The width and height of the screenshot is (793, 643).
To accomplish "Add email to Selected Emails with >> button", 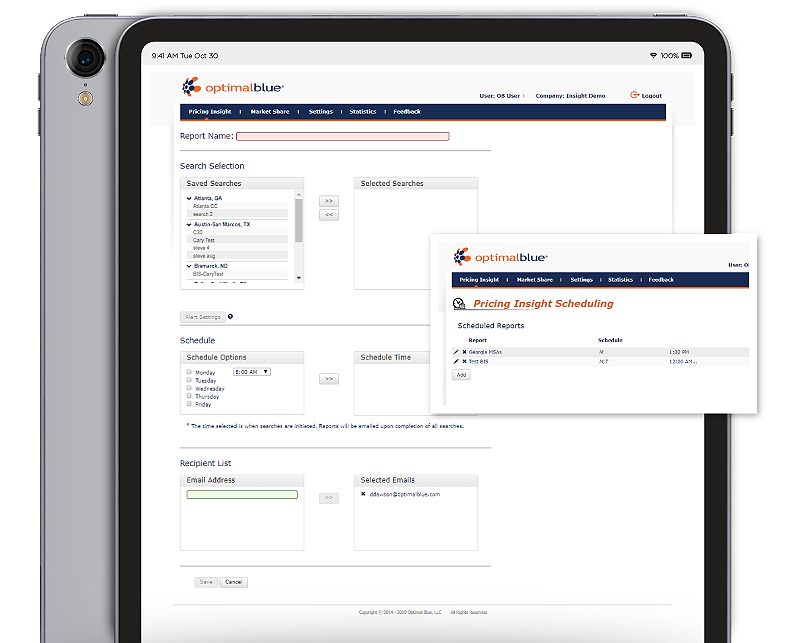I will [x=329, y=498].
